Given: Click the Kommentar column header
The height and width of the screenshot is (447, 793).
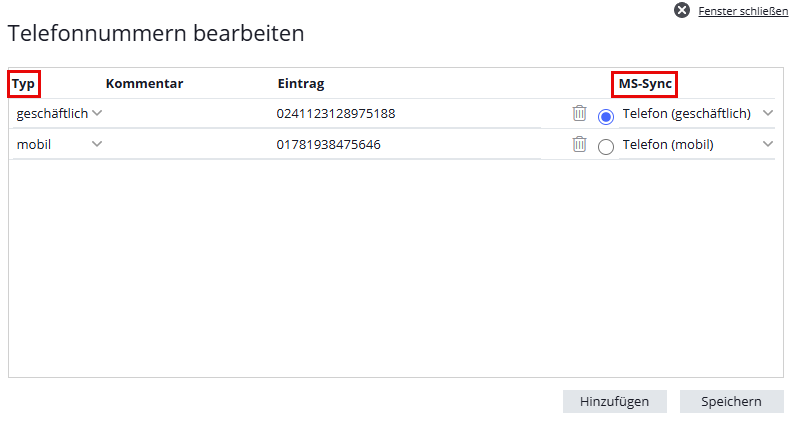Looking at the screenshot, I should [144, 83].
